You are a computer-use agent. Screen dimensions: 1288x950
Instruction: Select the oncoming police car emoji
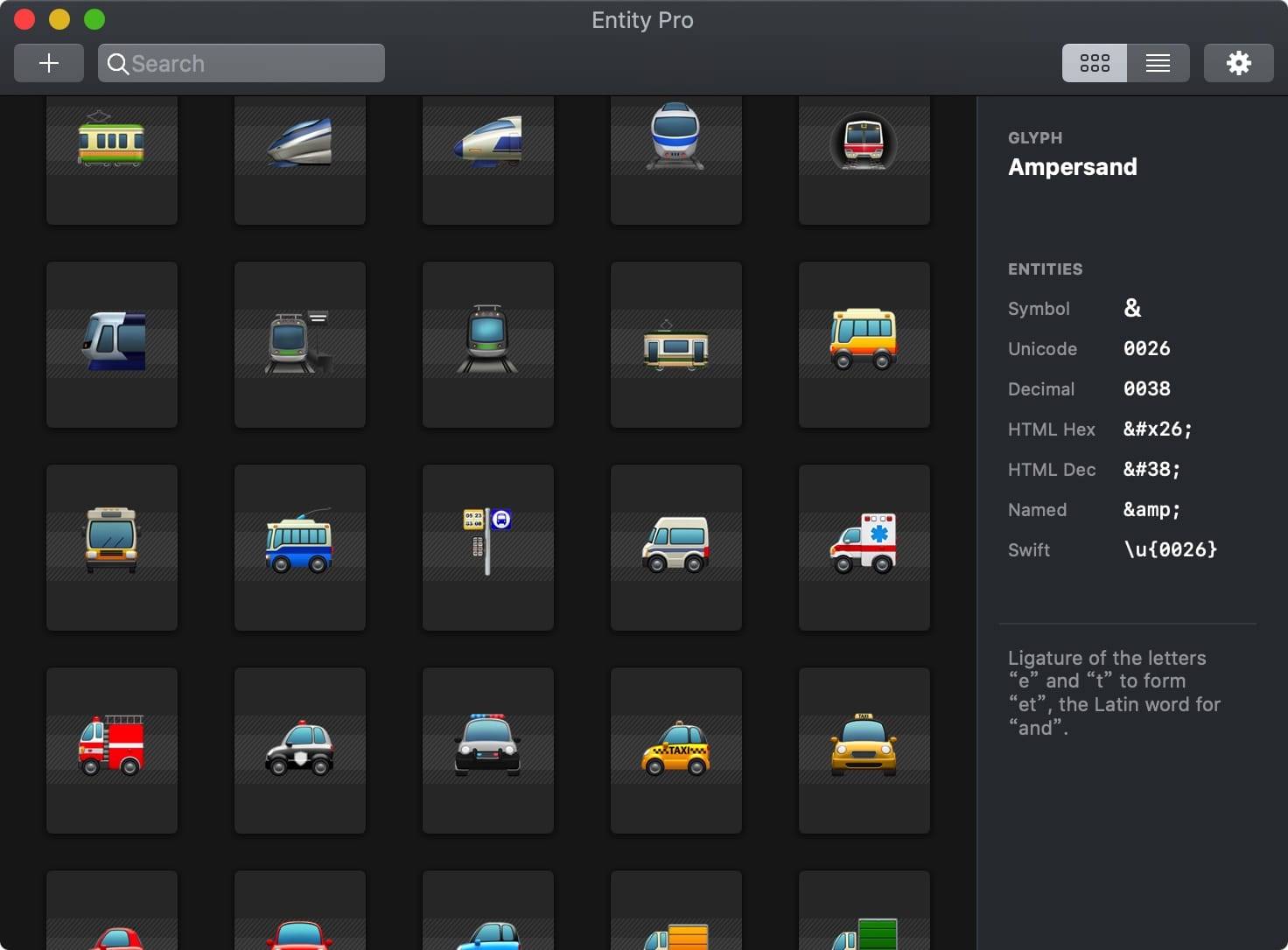click(488, 751)
